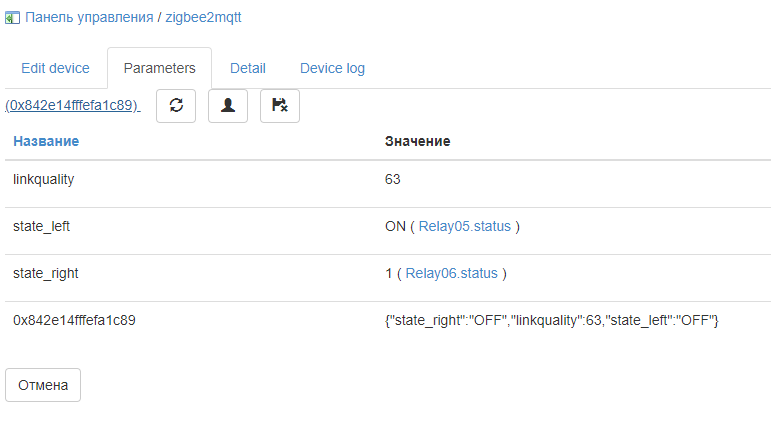Open the Relay06.status linked property
The height and width of the screenshot is (432, 771).
coord(452,273)
